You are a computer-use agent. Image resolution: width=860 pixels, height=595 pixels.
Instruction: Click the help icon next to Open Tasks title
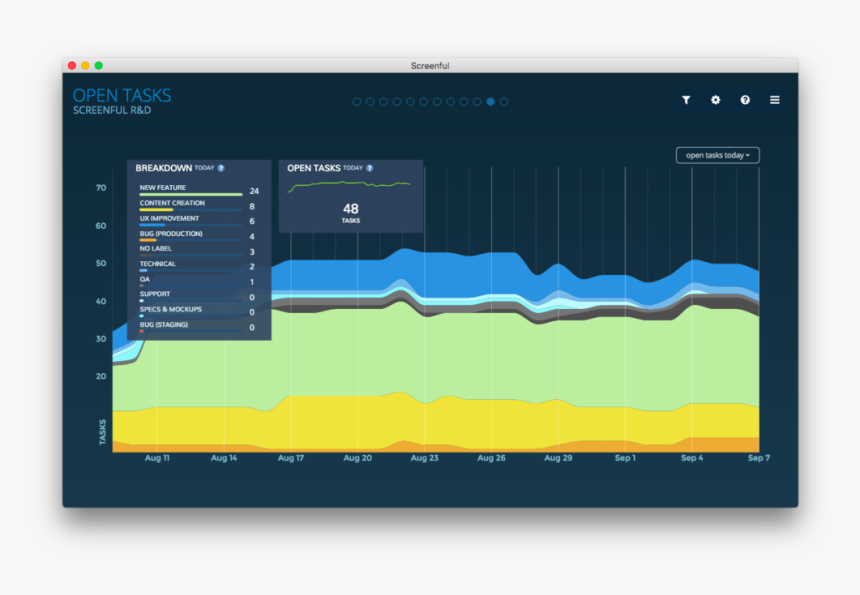point(369,169)
